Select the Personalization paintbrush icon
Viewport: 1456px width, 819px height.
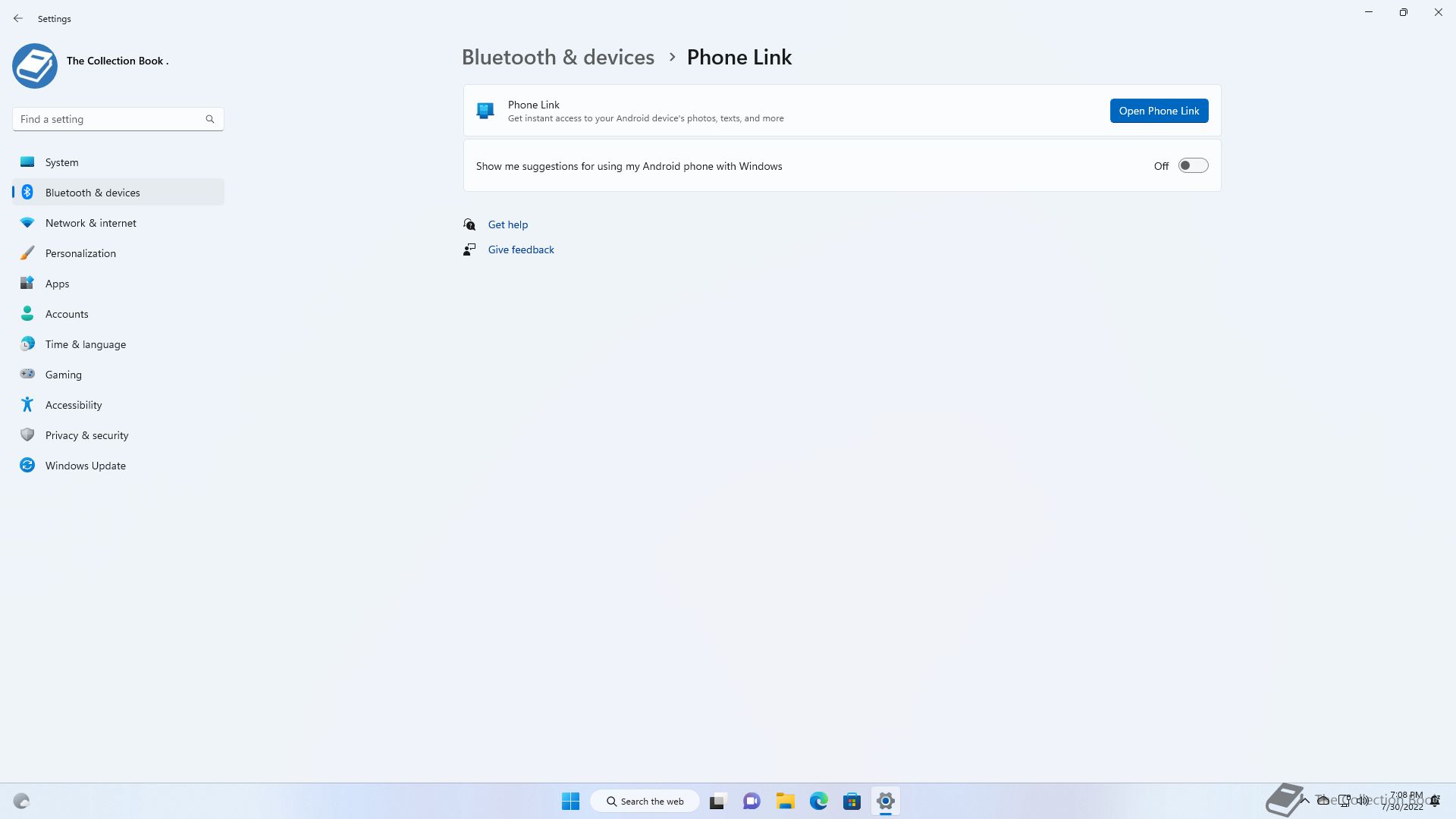coord(27,253)
